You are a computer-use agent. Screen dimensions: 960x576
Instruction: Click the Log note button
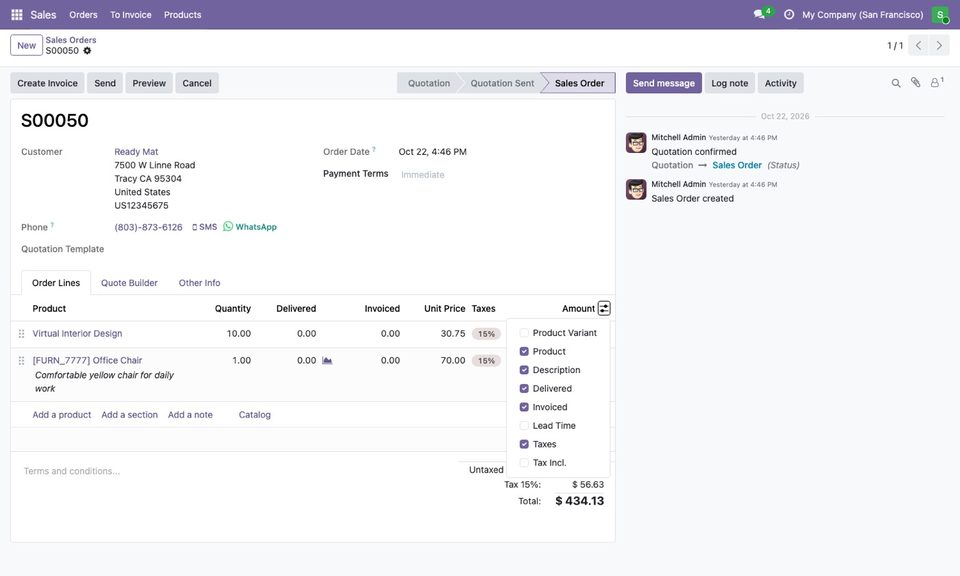coord(729,83)
